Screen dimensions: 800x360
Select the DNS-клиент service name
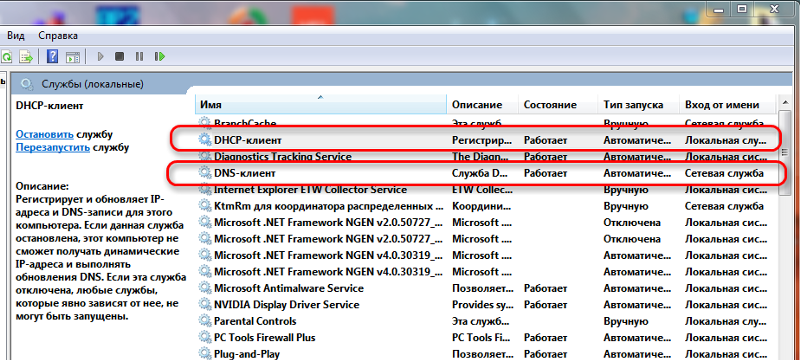tap(245, 173)
